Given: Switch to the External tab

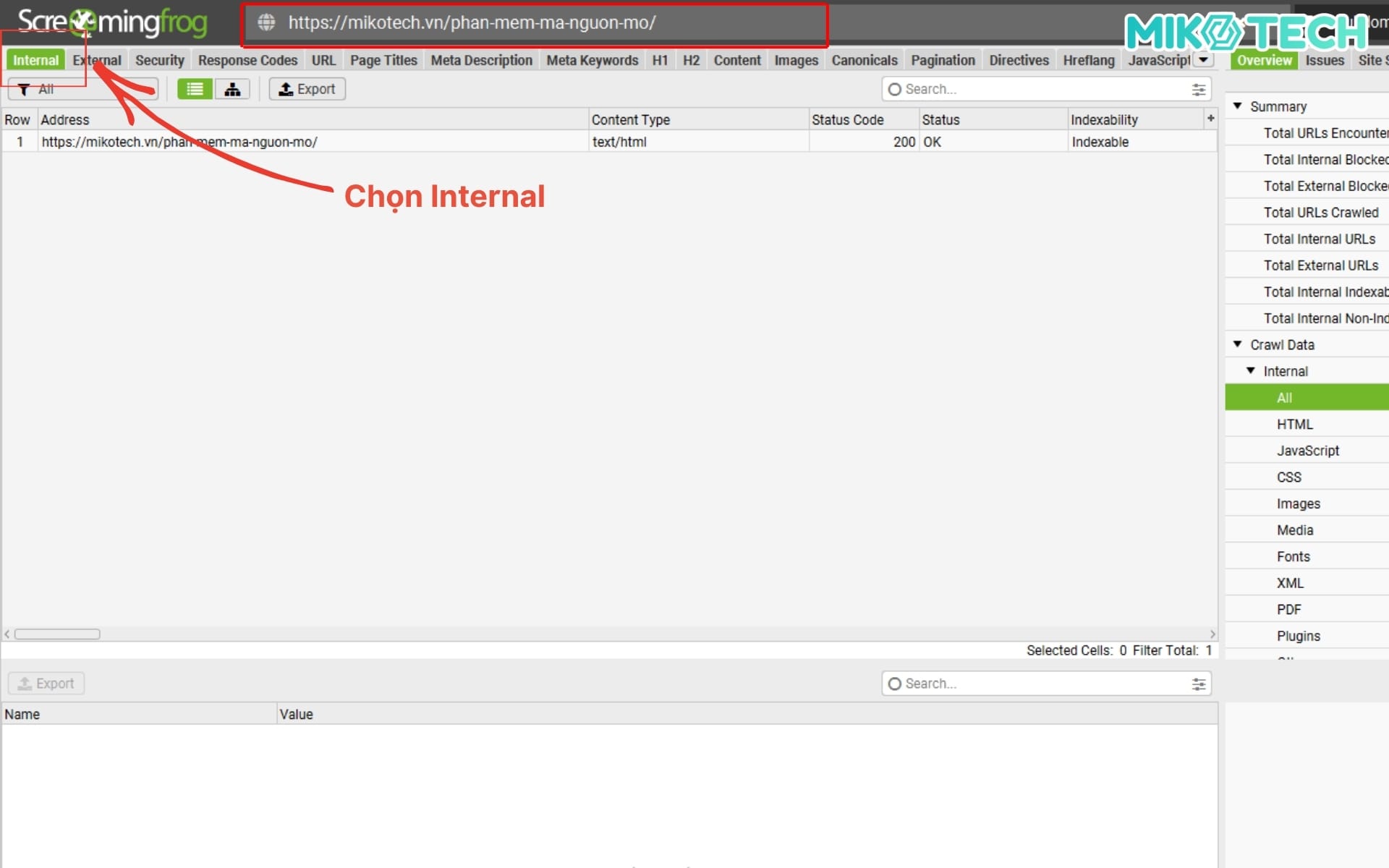Looking at the screenshot, I should tap(96, 60).
